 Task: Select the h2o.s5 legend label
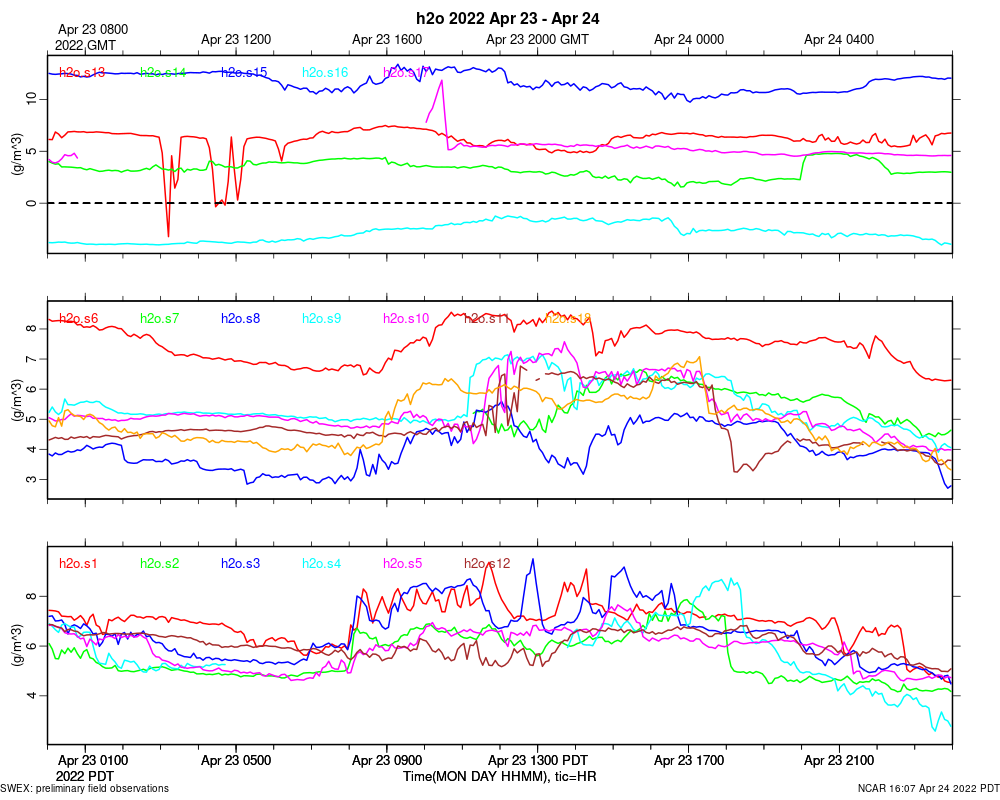[x=402, y=564]
